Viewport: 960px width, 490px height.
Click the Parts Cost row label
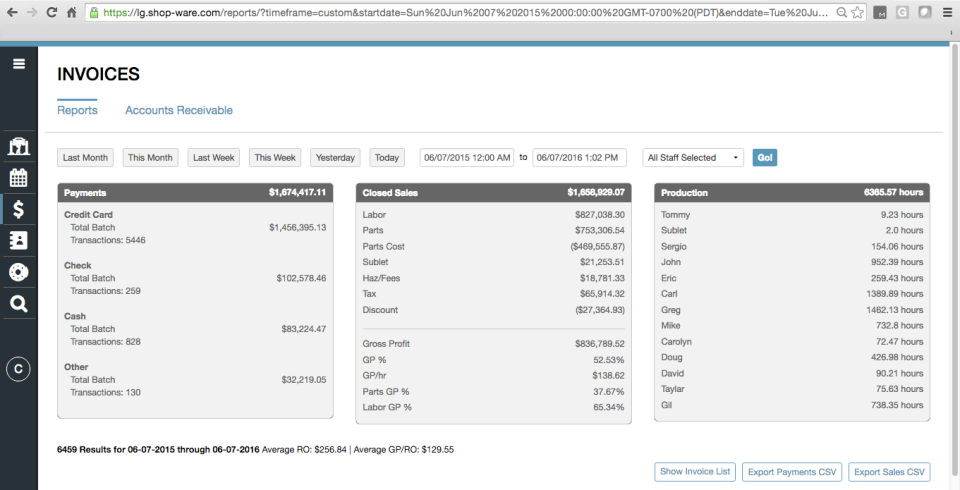pos(383,246)
